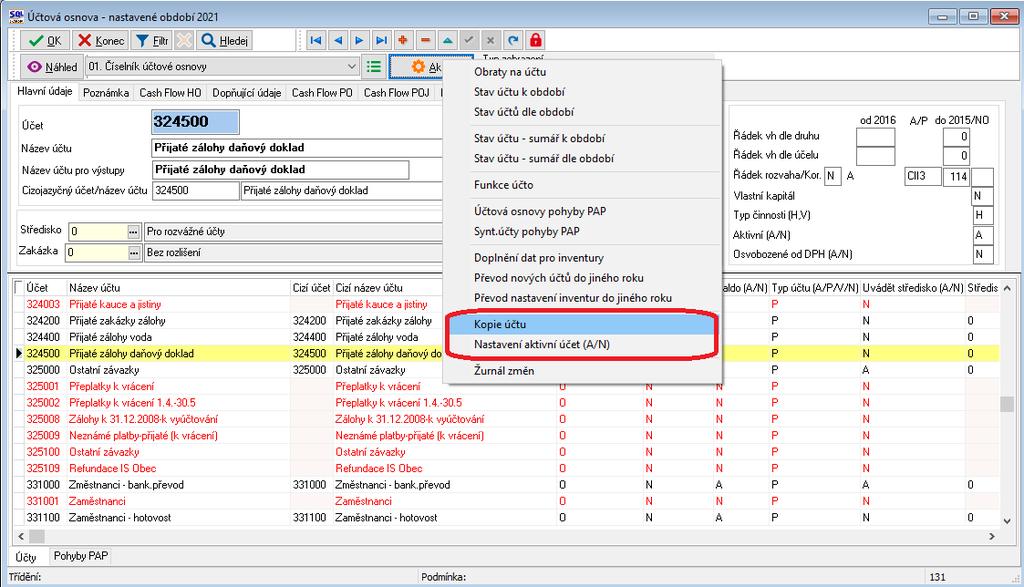1024x587 pixels.
Task: Switch to bottom Účty tab
Action: (26, 557)
